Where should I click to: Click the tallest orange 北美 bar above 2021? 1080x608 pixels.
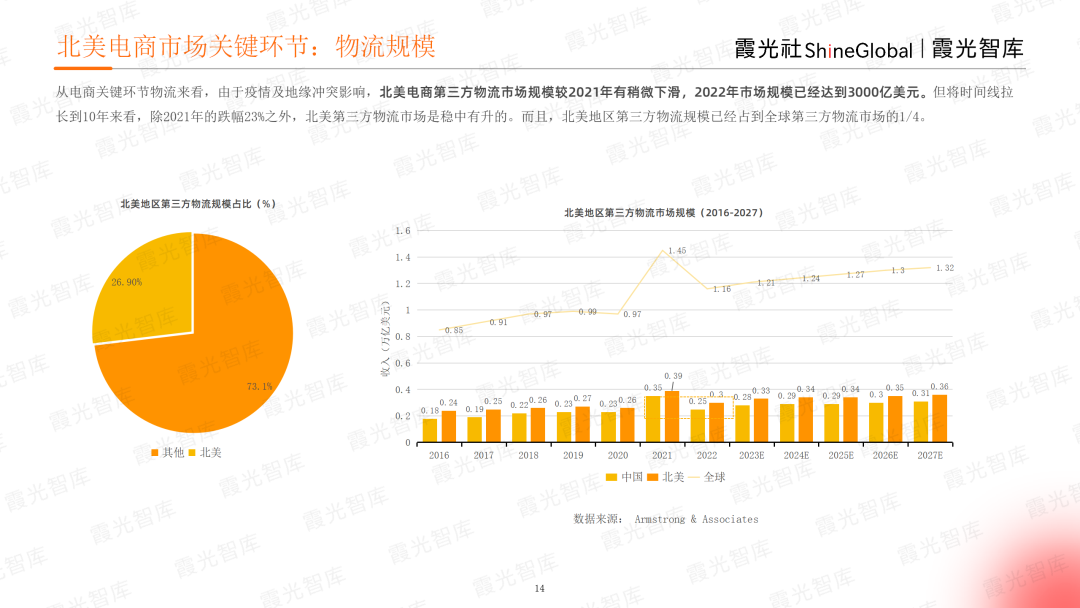(x=673, y=415)
